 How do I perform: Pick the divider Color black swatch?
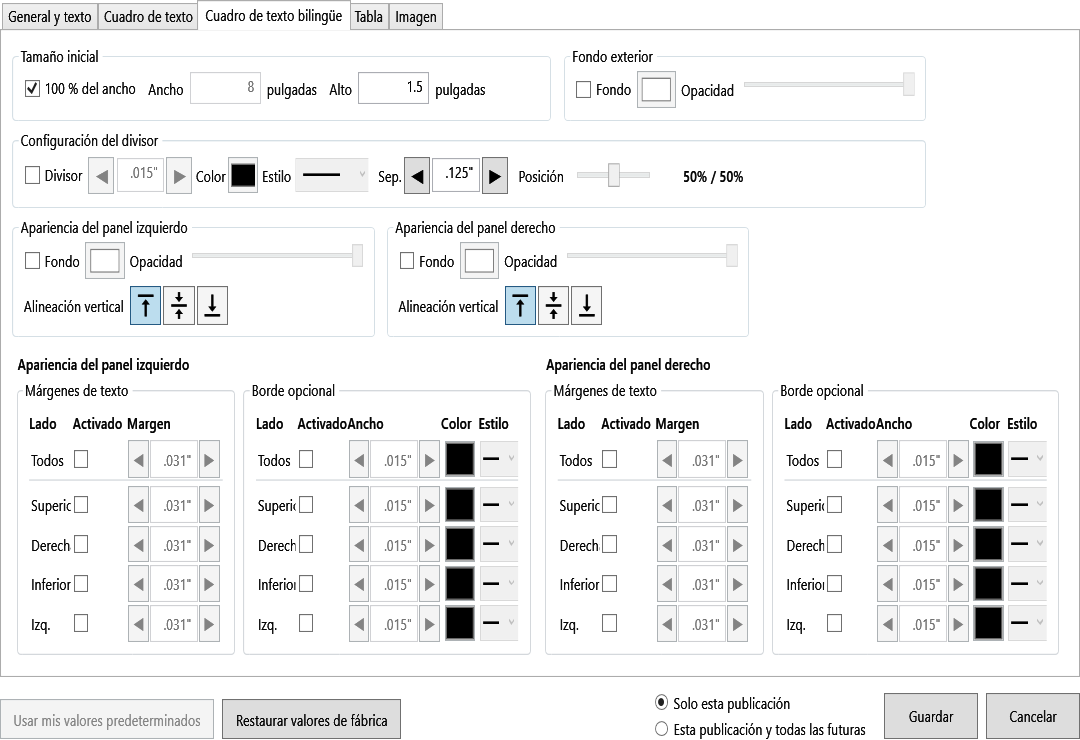243,175
